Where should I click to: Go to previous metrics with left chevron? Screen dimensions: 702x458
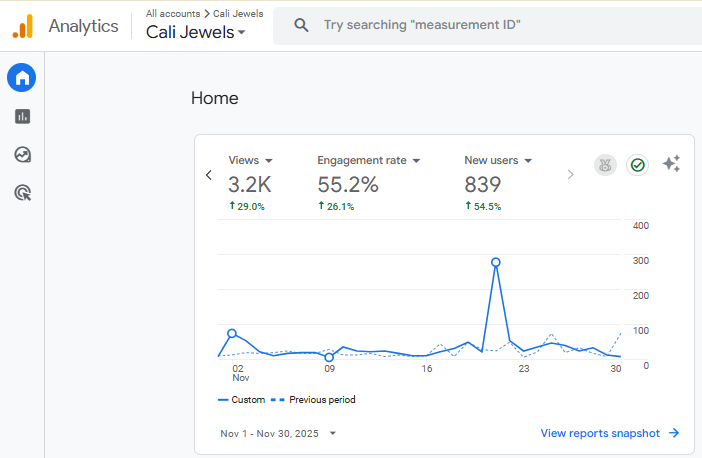tap(209, 174)
